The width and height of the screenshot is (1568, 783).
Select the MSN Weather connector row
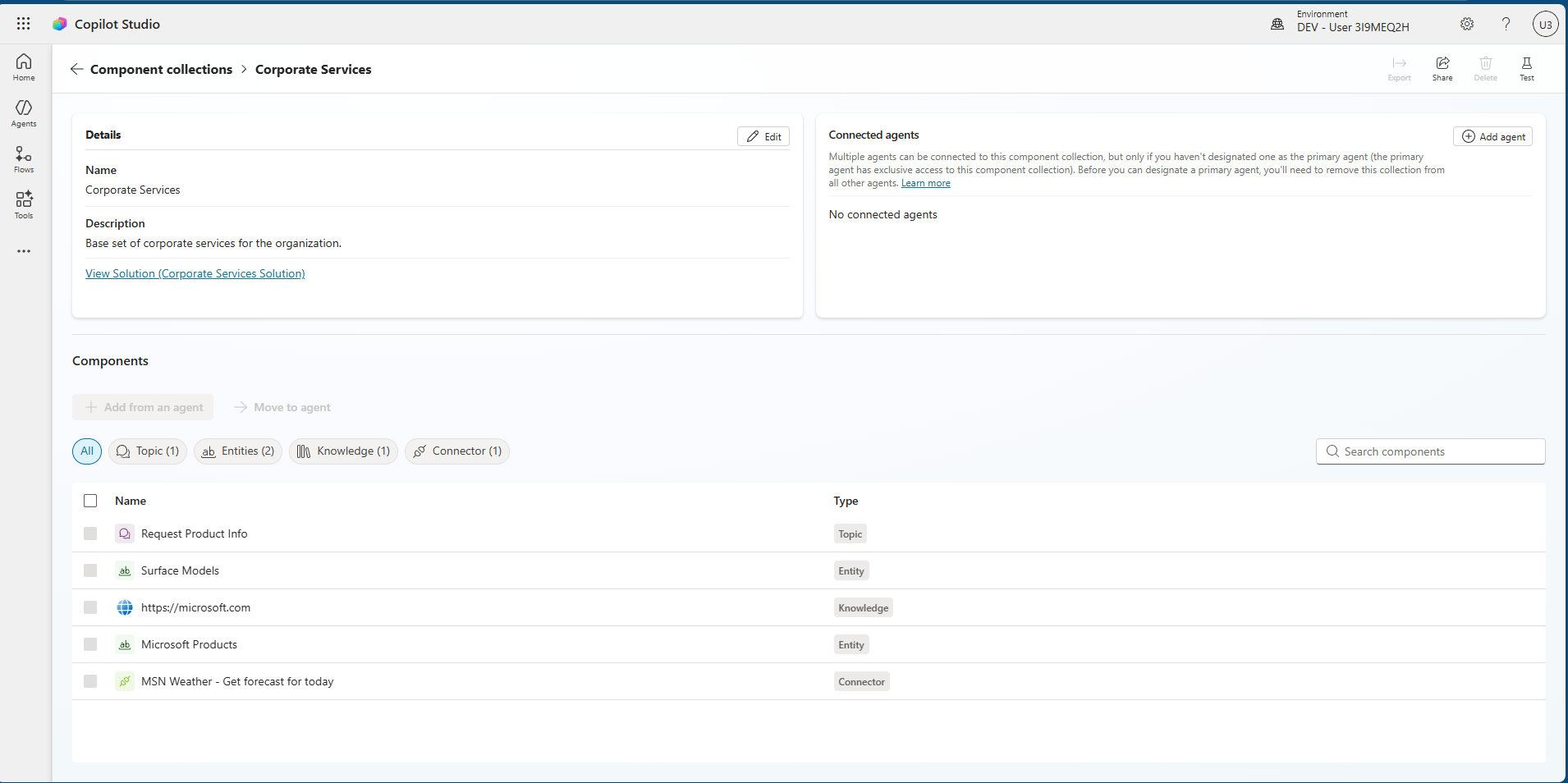click(x=90, y=681)
